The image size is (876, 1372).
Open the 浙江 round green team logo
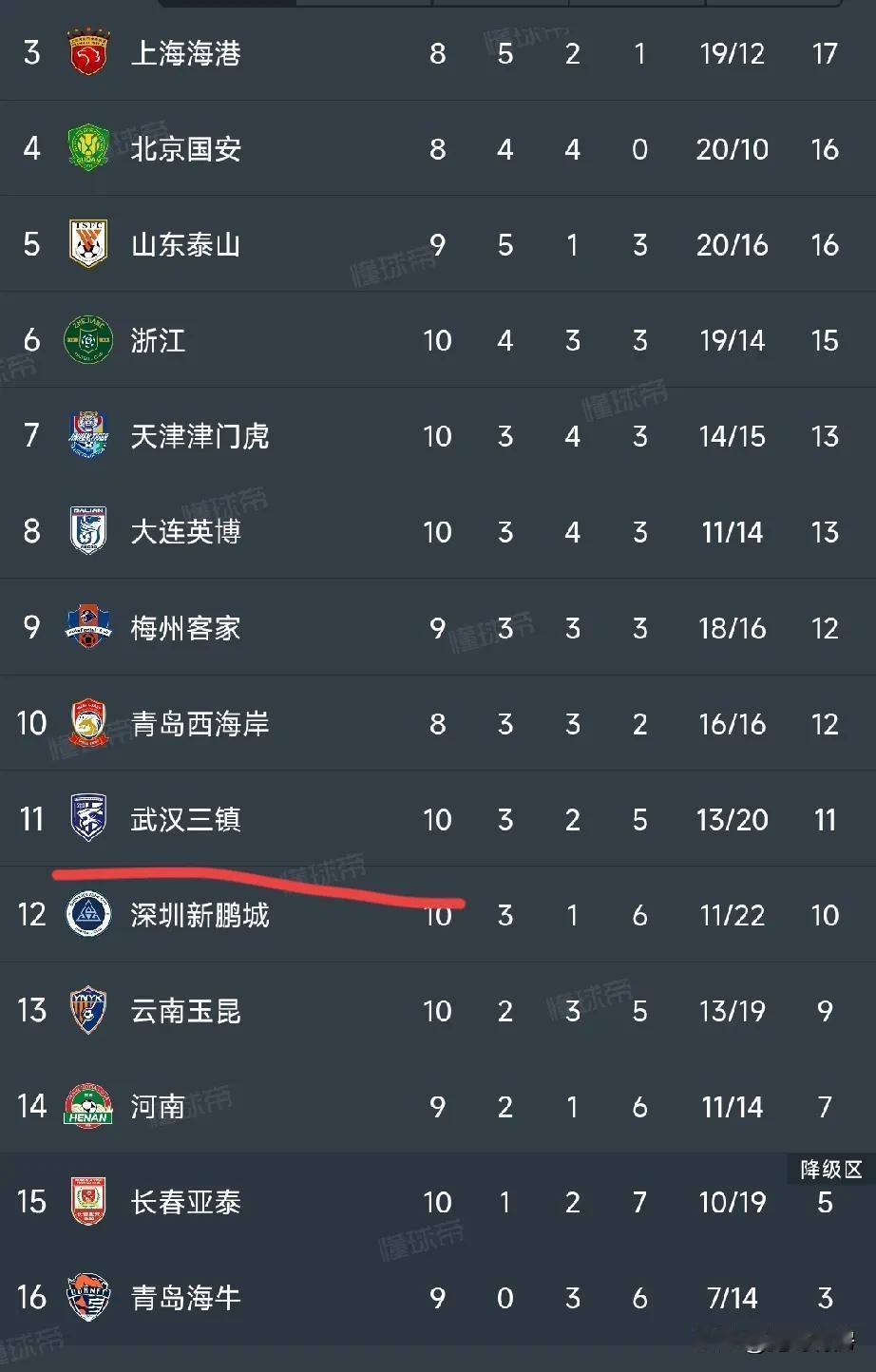pos(88,340)
